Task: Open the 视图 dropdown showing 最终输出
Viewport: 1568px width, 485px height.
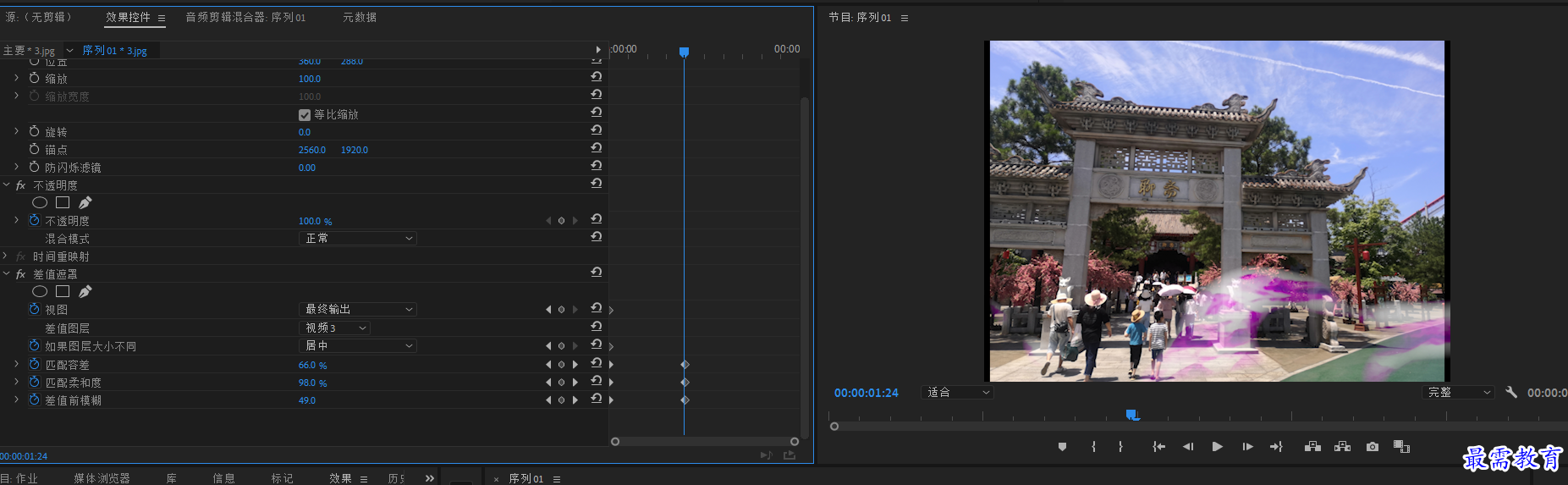Action: (x=358, y=310)
